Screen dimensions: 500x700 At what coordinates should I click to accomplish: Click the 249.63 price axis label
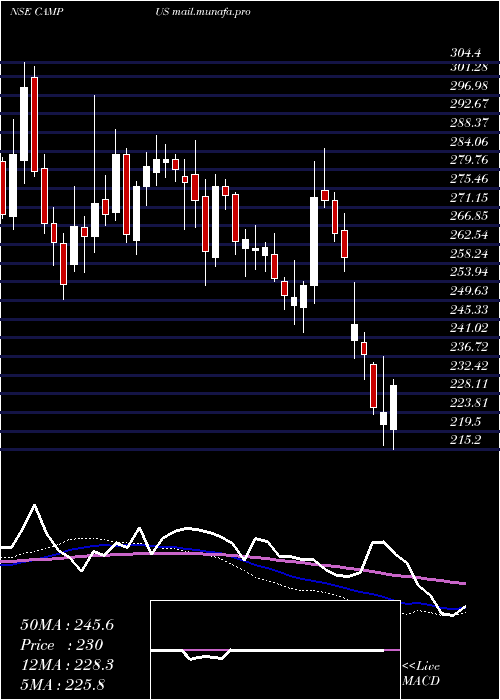pos(469,291)
